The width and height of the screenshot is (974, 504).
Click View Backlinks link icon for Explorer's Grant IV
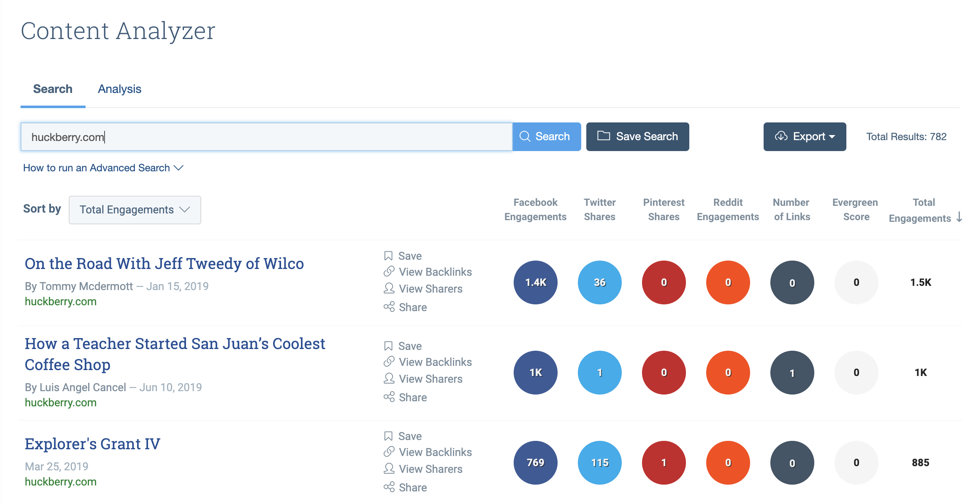389,452
